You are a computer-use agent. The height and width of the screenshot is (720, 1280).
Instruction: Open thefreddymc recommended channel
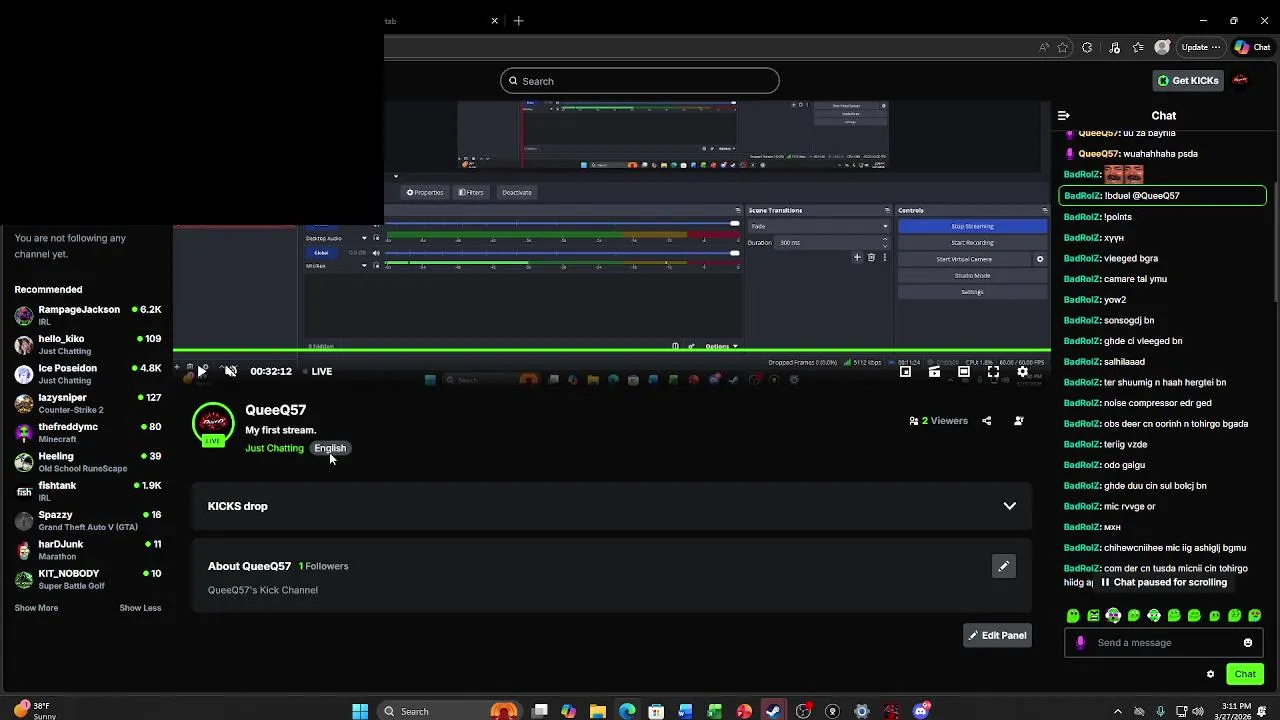pyautogui.click(x=88, y=433)
